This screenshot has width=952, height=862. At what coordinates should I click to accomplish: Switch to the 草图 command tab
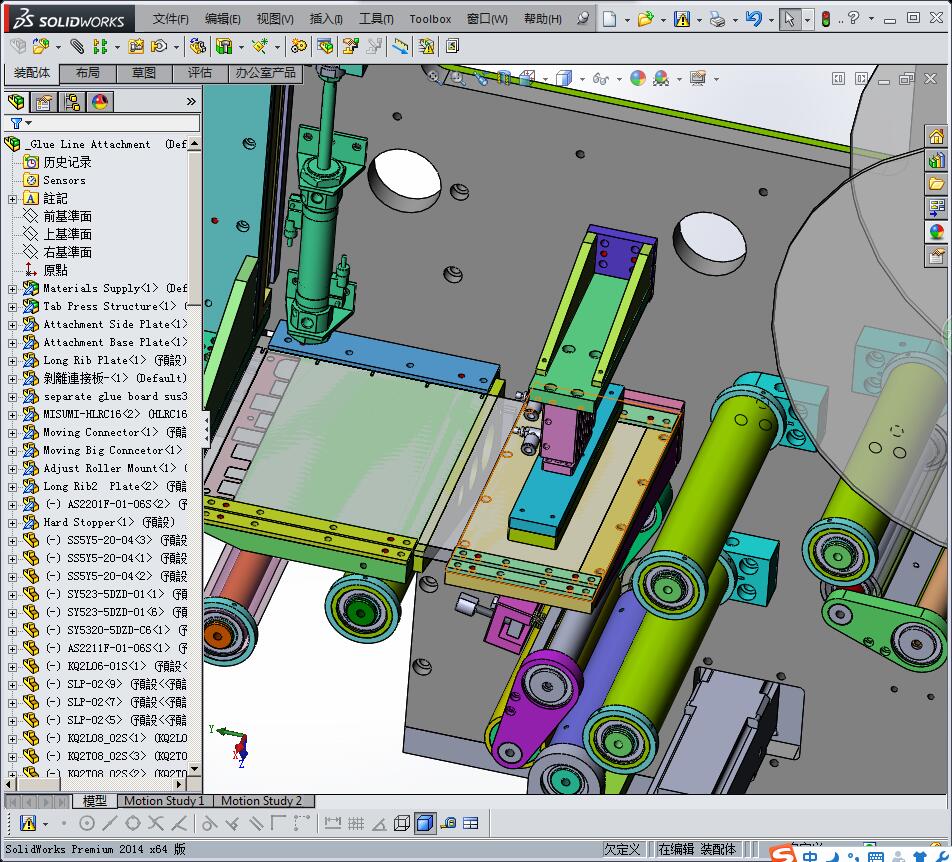144,73
